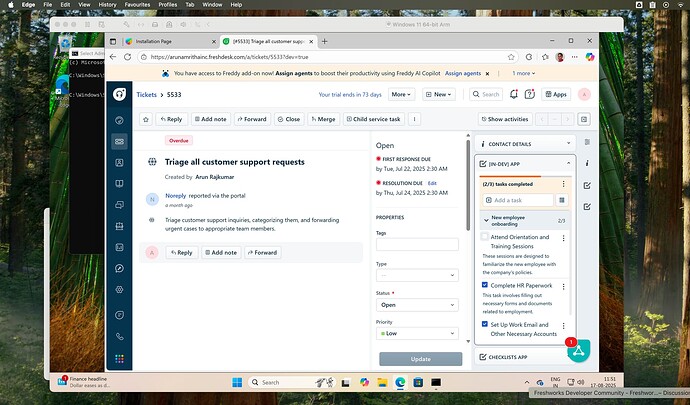Open the phone icon in the left sidebar
690x405 pixels.
coord(120,337)
